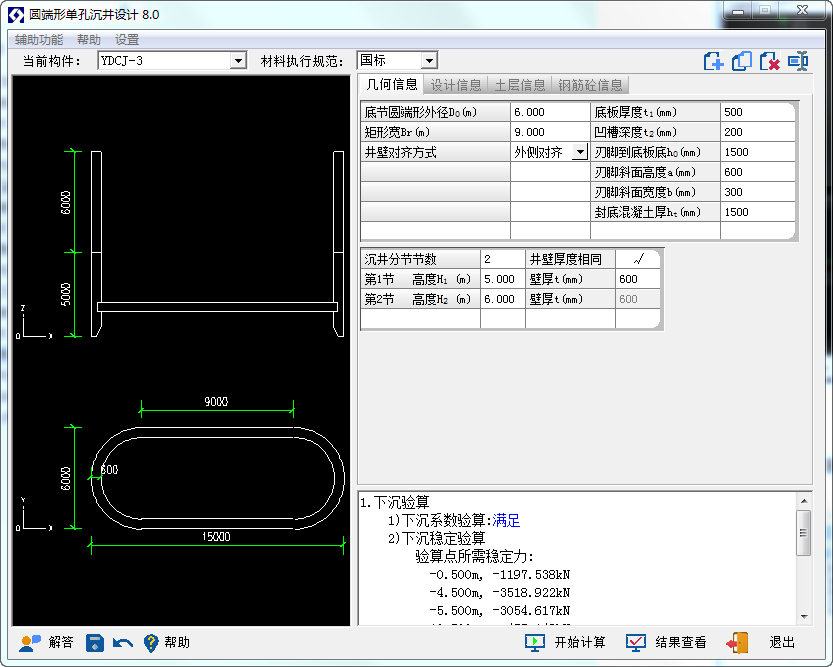The image size is (833, 667).
Task: Click the elevation section drawing of the caisson
Action: pyautogui.click(x=217, y=244)
